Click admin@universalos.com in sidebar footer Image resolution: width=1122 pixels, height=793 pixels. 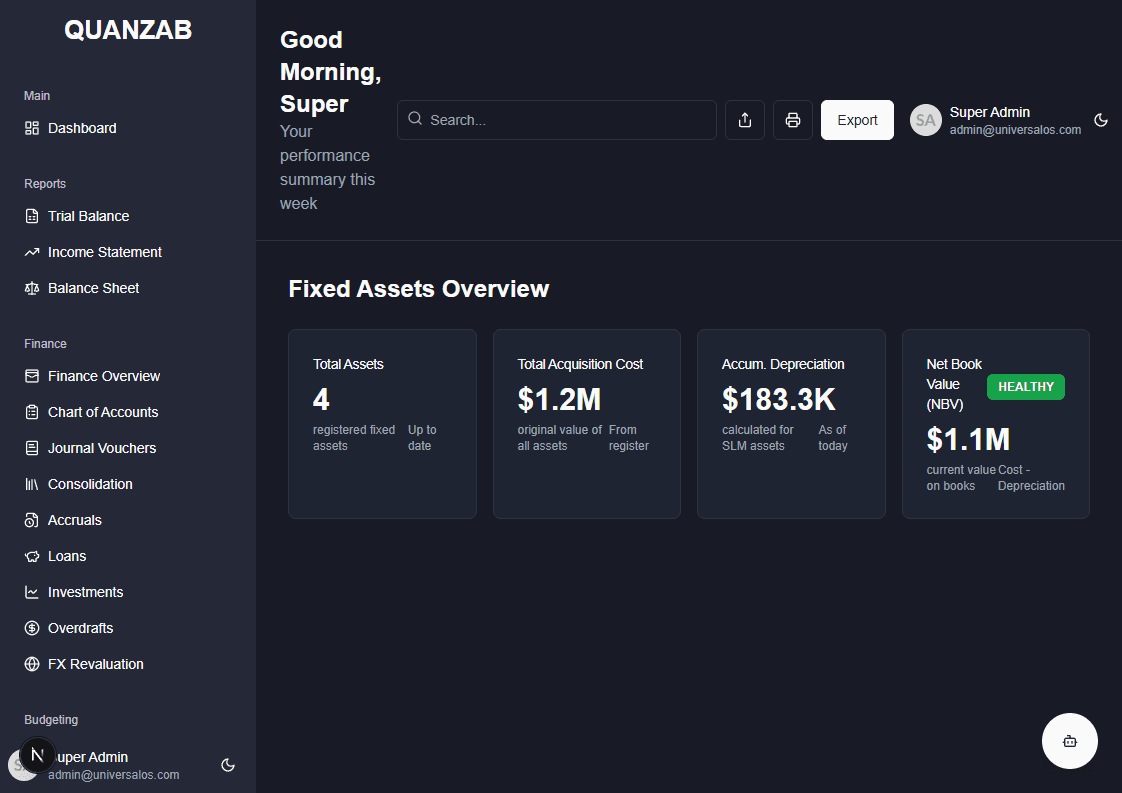[114, 775]
